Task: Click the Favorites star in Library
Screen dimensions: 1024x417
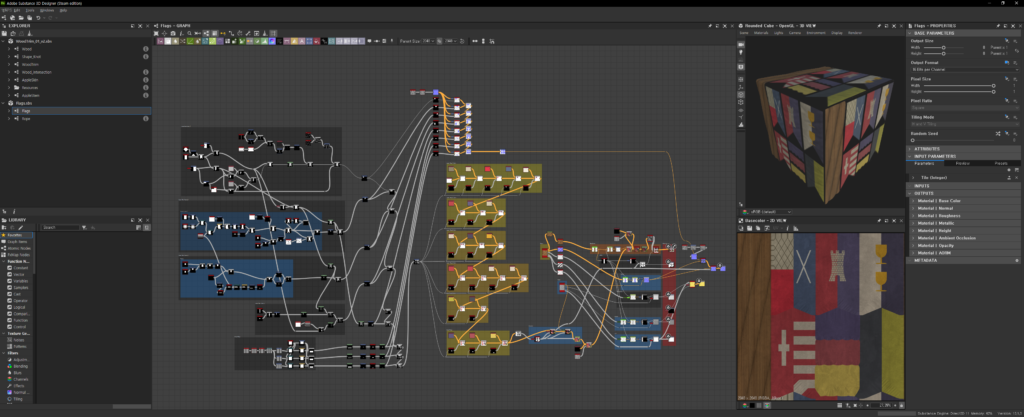Action: tap(4, 236)
